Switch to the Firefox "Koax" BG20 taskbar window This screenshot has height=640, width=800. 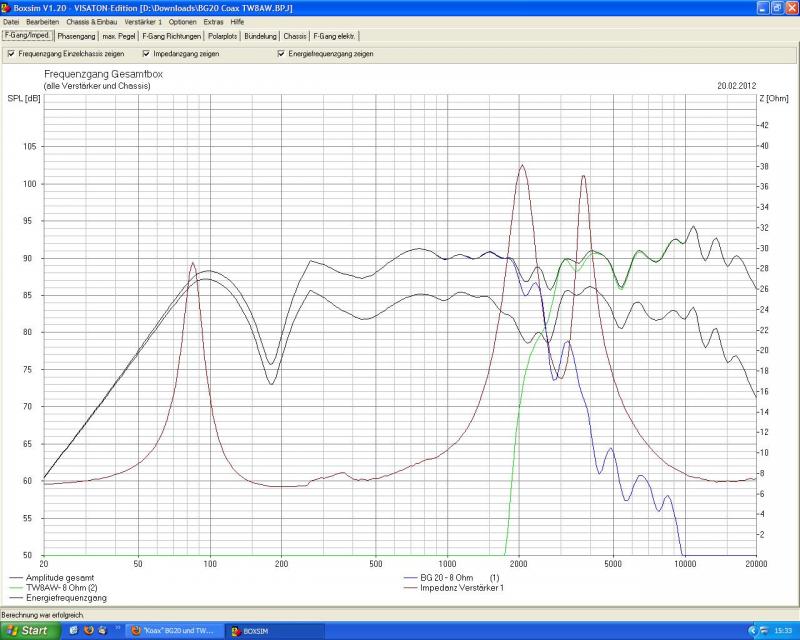click(174, 631)
